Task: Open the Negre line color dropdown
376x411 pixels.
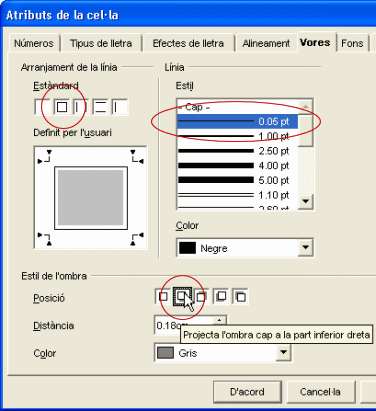Action: click(305, 248)
